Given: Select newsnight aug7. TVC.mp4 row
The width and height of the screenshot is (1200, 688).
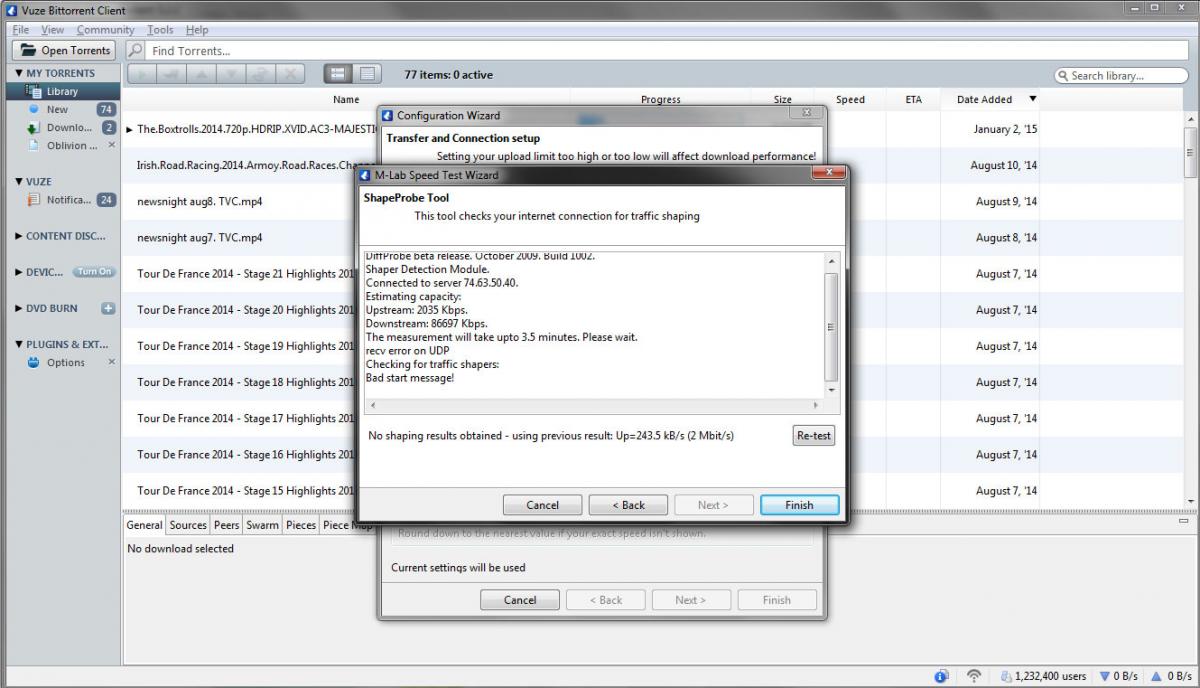Looking at the screenshot, I should click(654, 237).
